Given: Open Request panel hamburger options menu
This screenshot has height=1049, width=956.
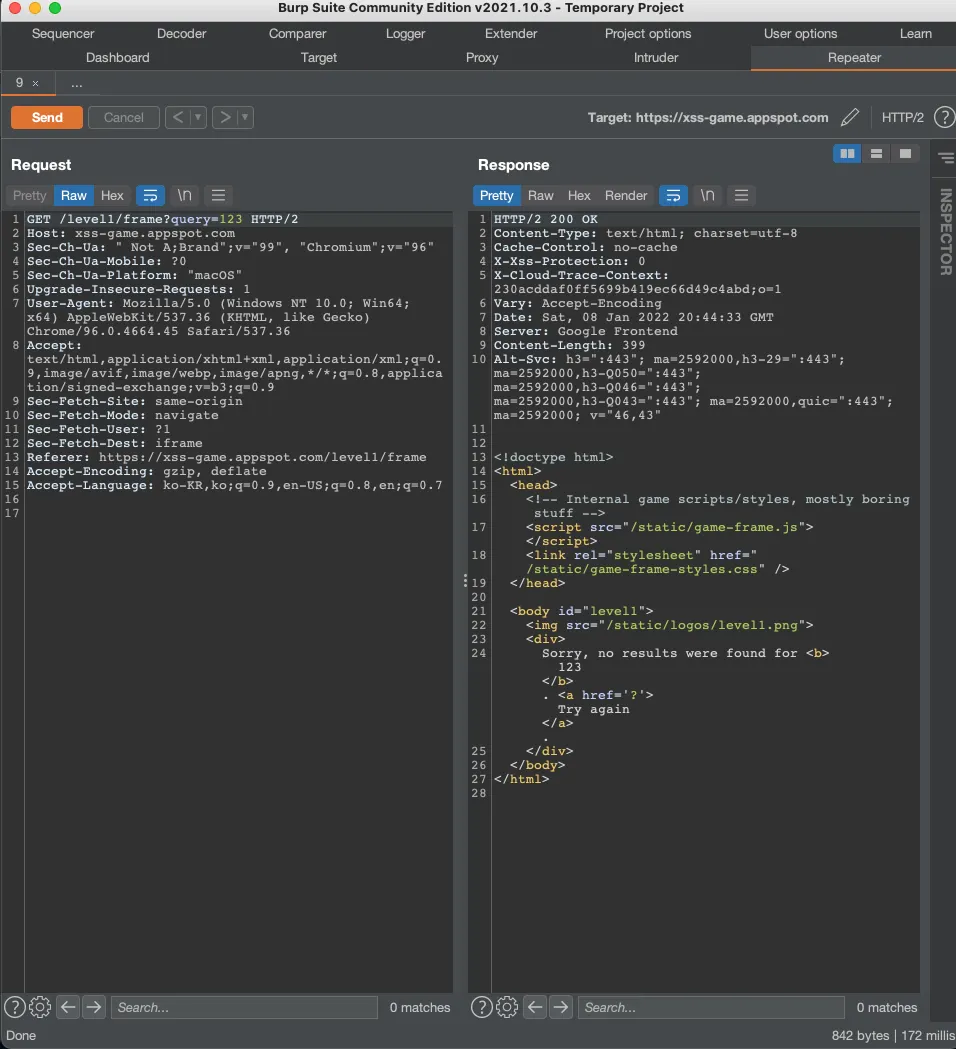Looking at the screenshot, I should click(218, 195).
